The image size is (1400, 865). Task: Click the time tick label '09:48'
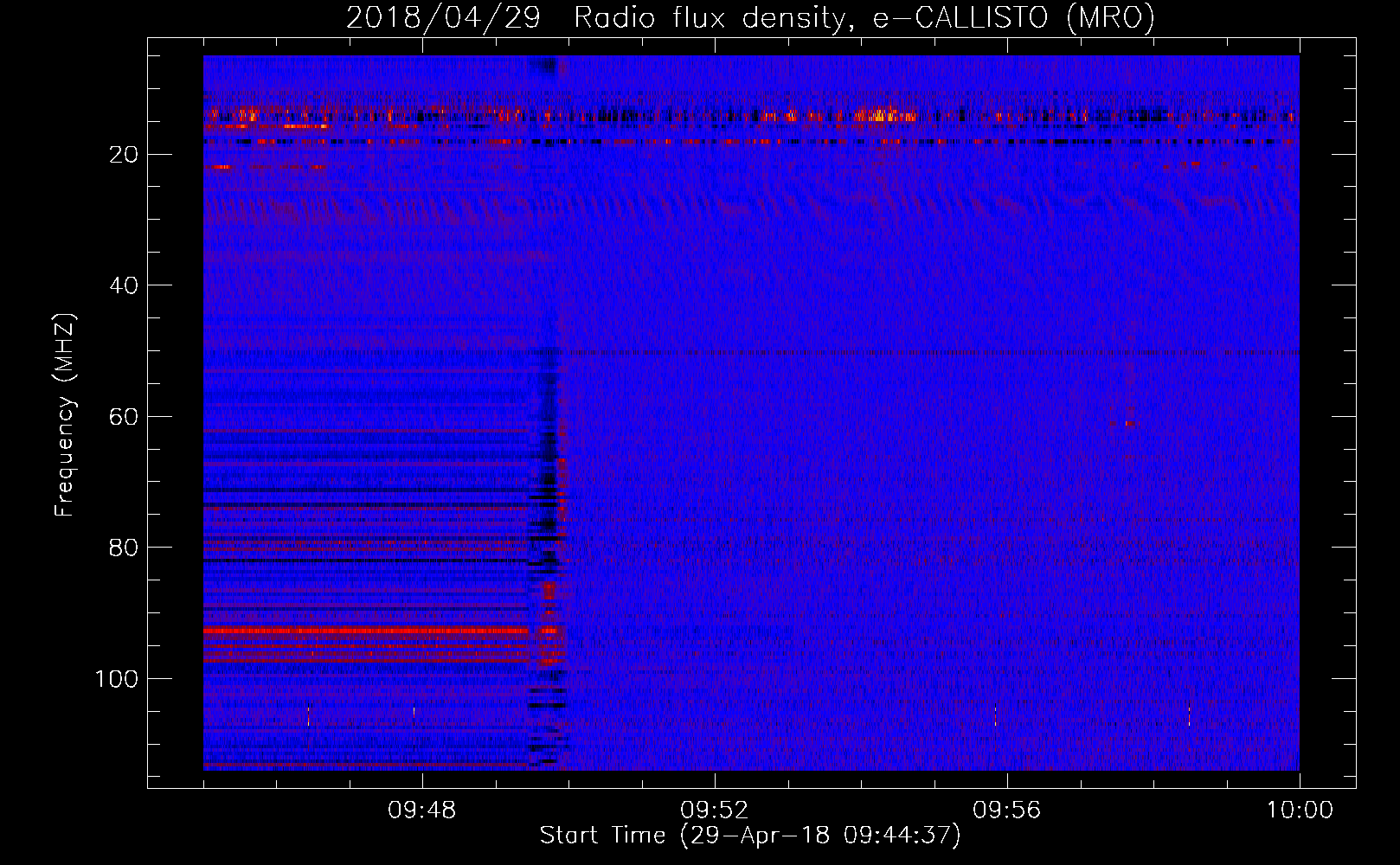(x=422, y=811)
